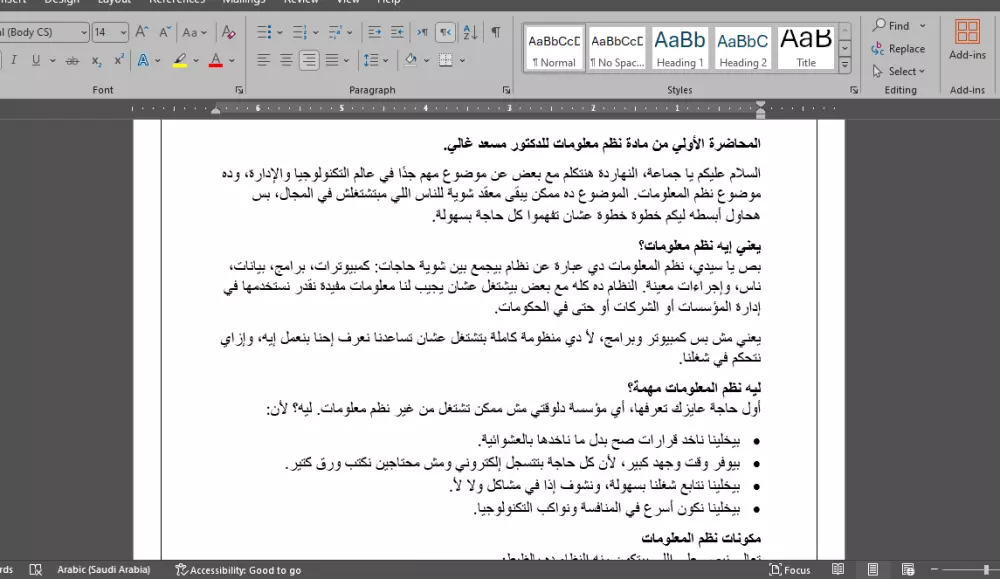Select the superscript icon

(118, 58)
